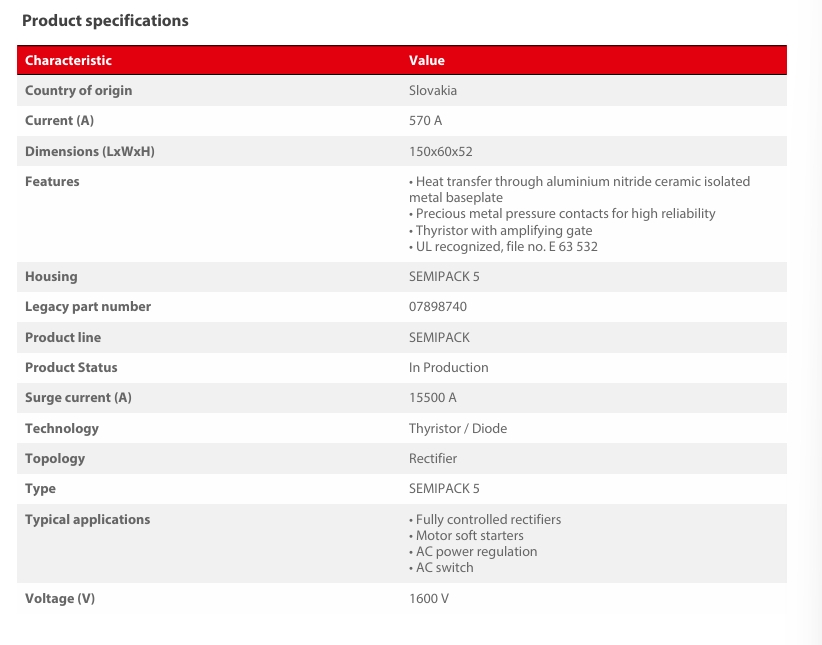Click the 150x60x52 dimensions value
This screenshot has width=822, height=645.
(441, 151)
